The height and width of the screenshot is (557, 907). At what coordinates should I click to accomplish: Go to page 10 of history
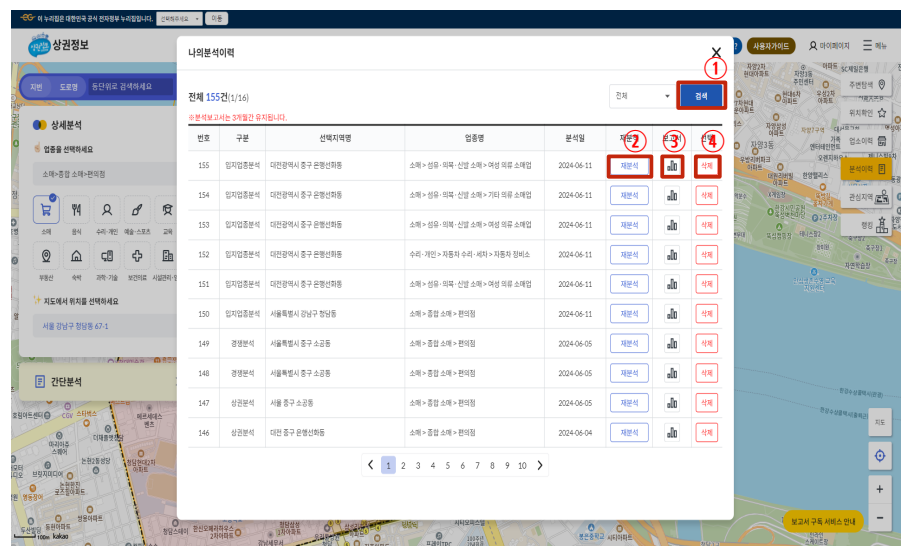[x=522, y=466]
